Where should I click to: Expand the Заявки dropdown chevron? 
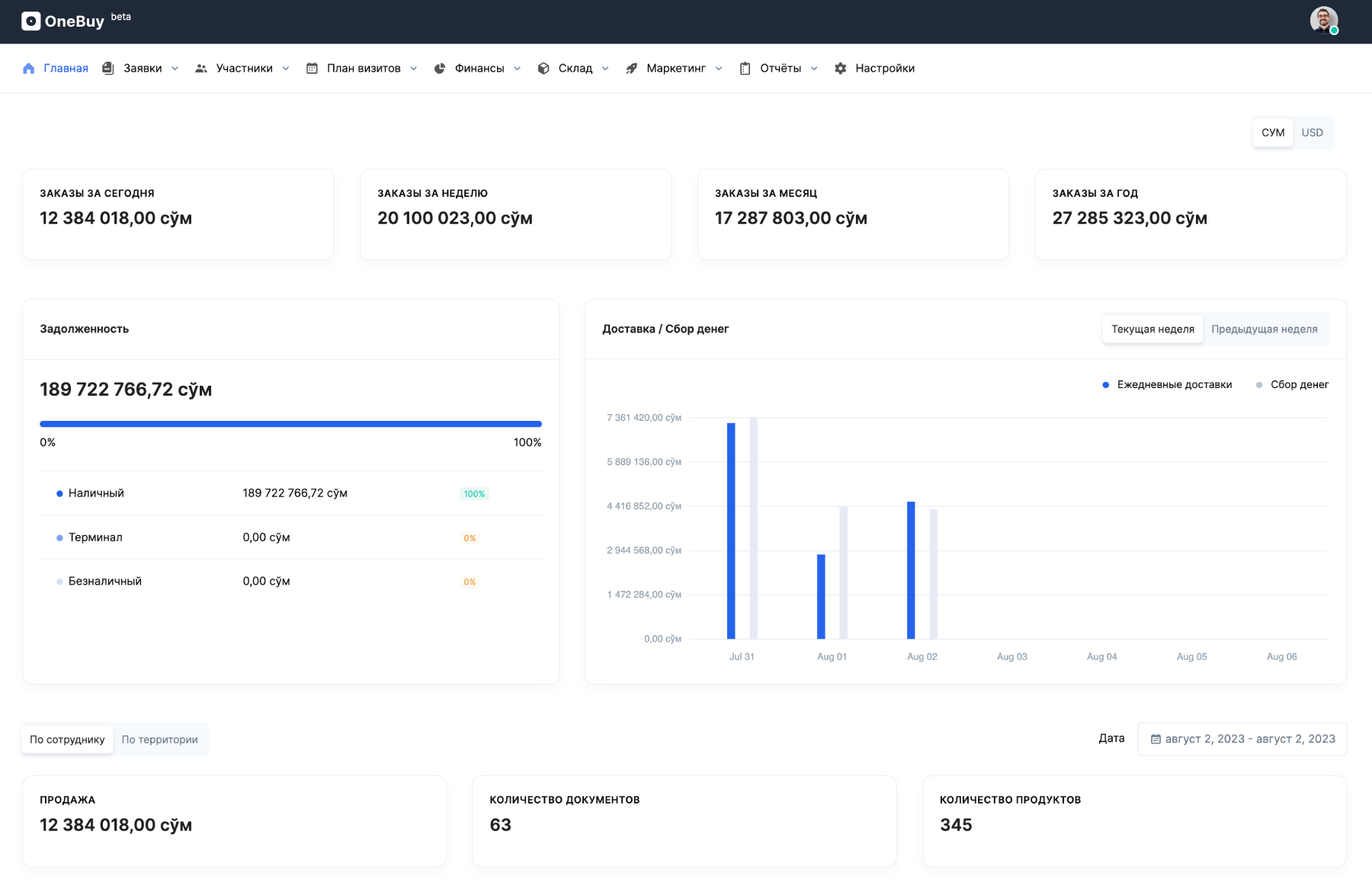[x=175, y=69]
